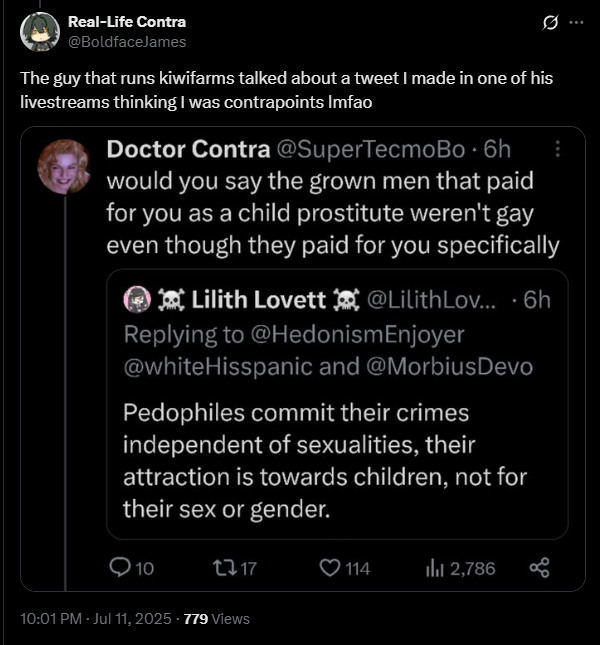Open the vertical dots menu on quoted tweet

point(558,148)
